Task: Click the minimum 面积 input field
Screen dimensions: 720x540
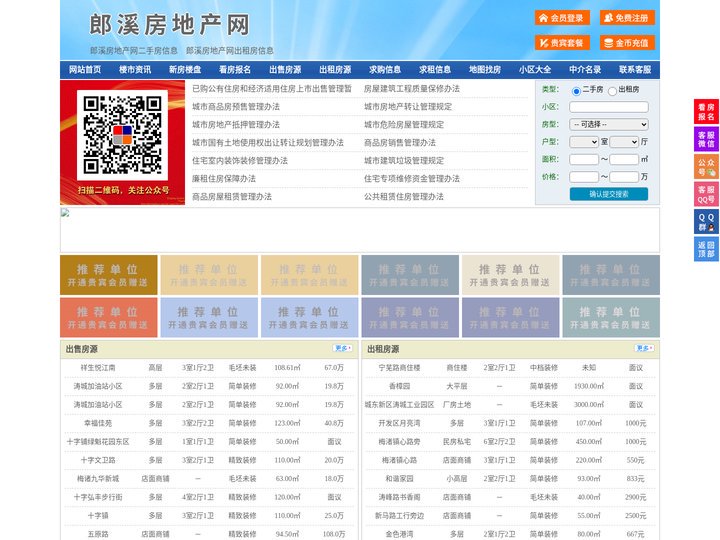Action: [584, 159]
